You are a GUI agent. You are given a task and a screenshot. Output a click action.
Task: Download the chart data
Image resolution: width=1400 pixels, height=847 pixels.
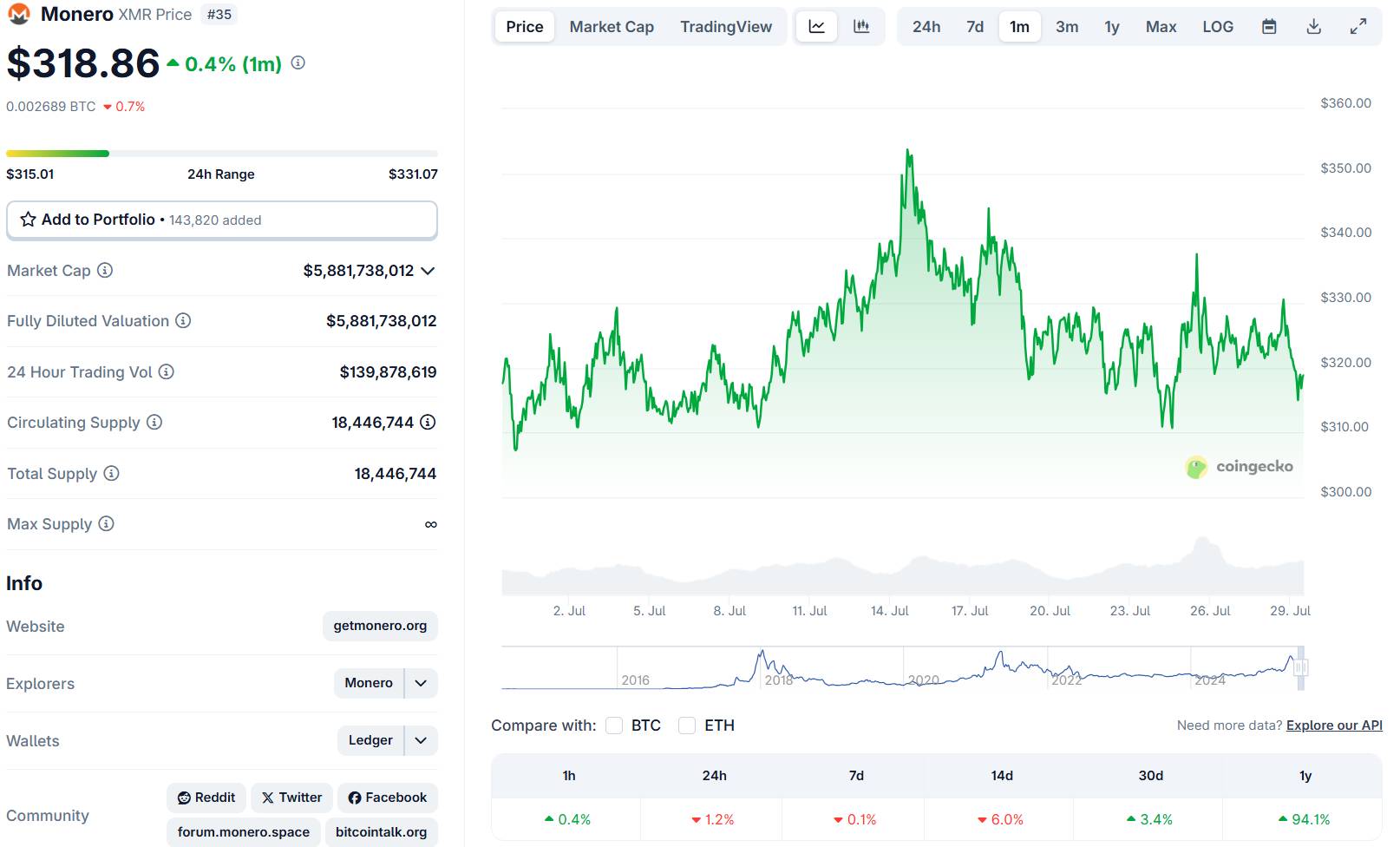[1314, 27]
